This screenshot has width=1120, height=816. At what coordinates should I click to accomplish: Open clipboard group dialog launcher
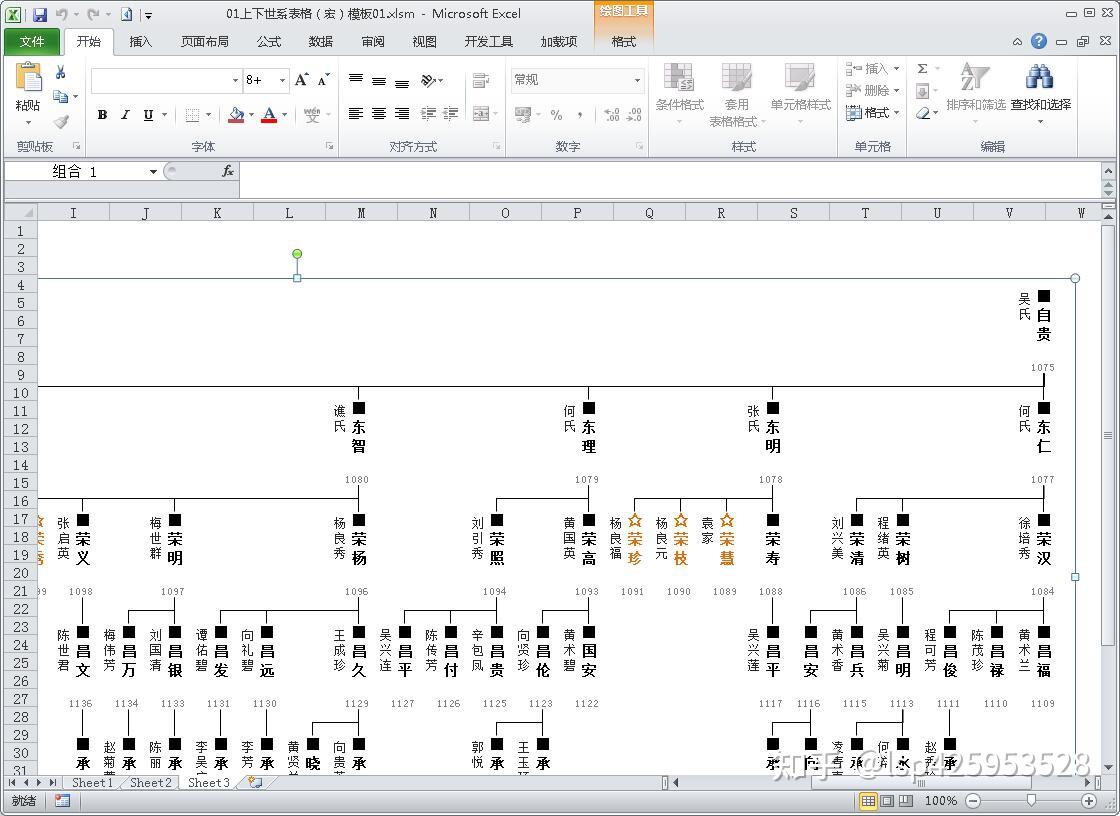tap(76, 146)
